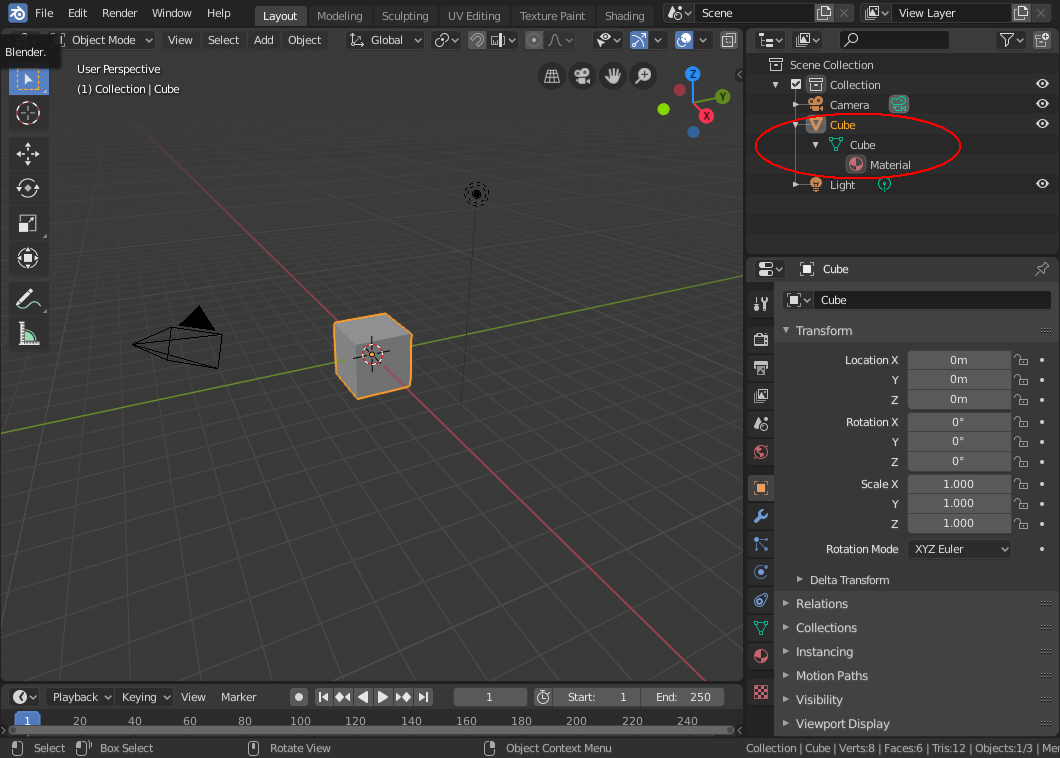
Task: Click the End frame 250 field
Action: point(681,697)
